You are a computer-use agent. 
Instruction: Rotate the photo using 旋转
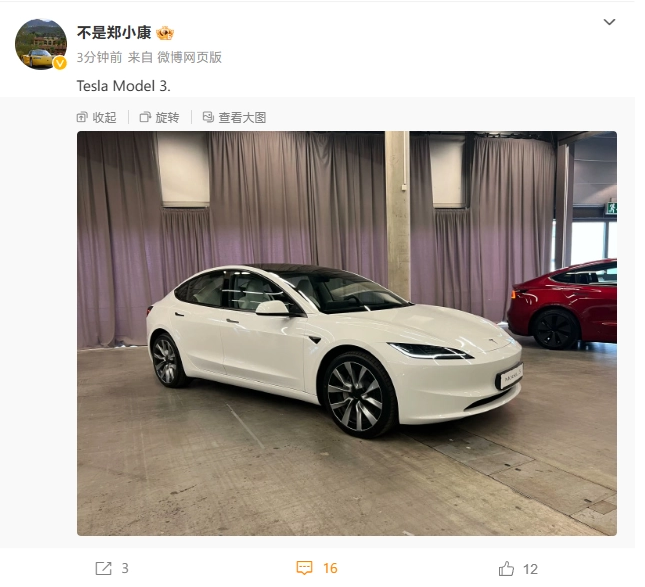162,119
